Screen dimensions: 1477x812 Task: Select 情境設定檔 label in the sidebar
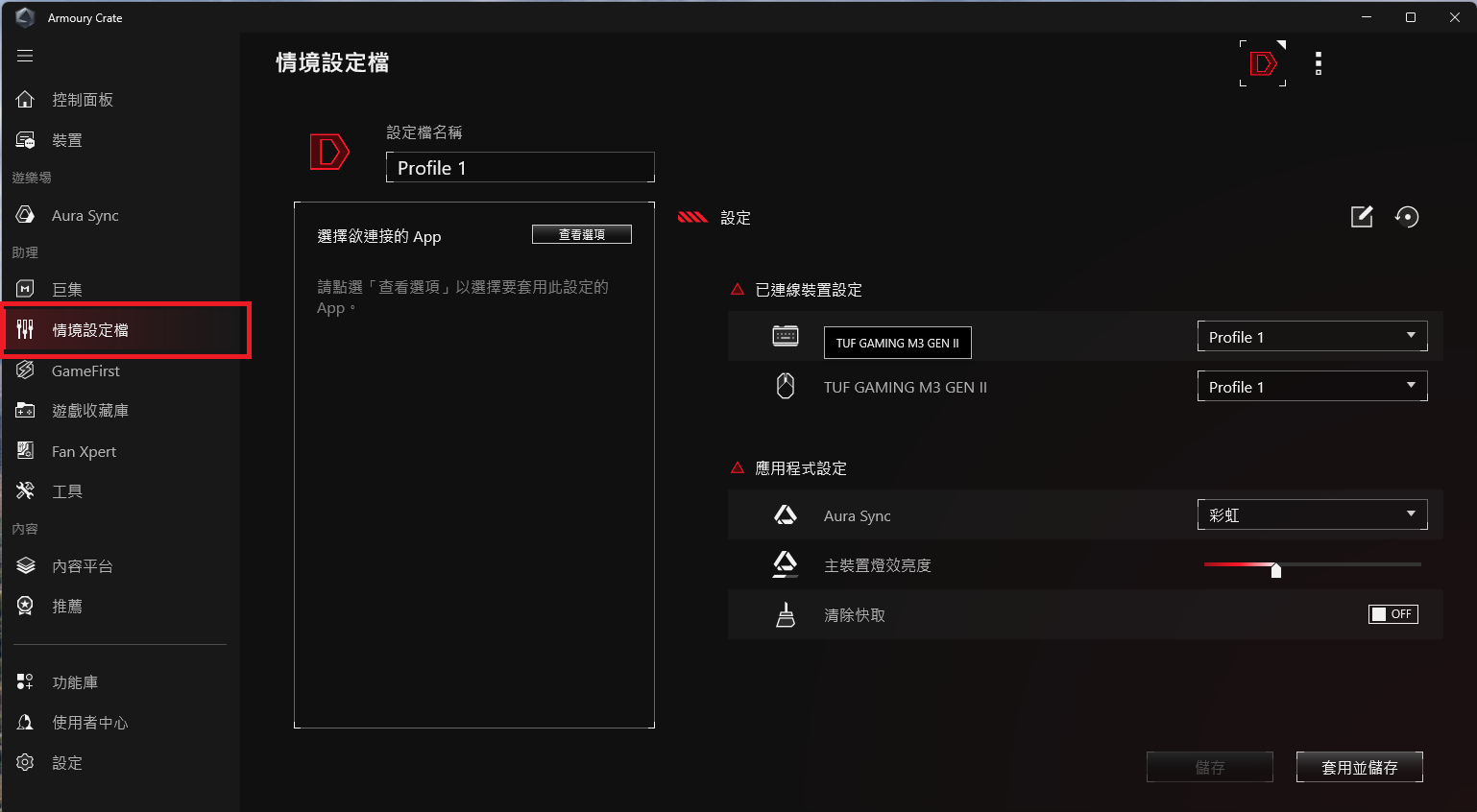point(90,330)
